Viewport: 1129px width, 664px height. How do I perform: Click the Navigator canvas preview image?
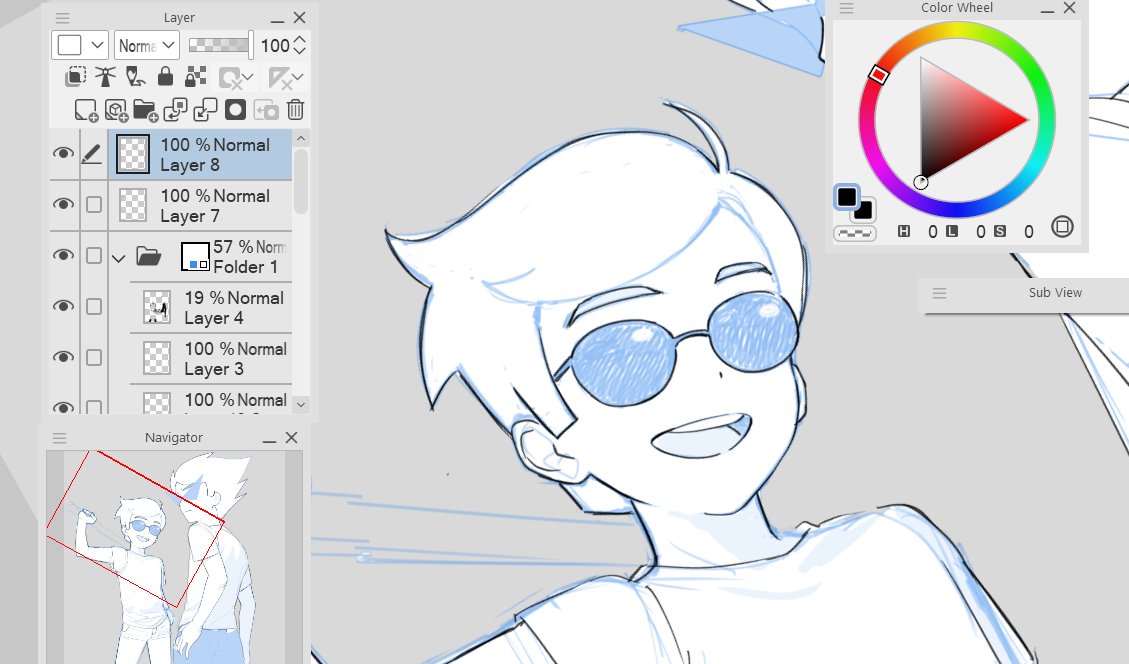pos(174,557)
